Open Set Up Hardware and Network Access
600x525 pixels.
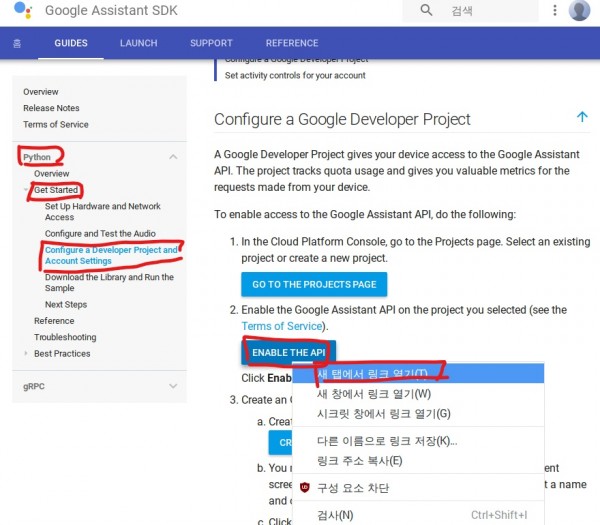(103, 212)
